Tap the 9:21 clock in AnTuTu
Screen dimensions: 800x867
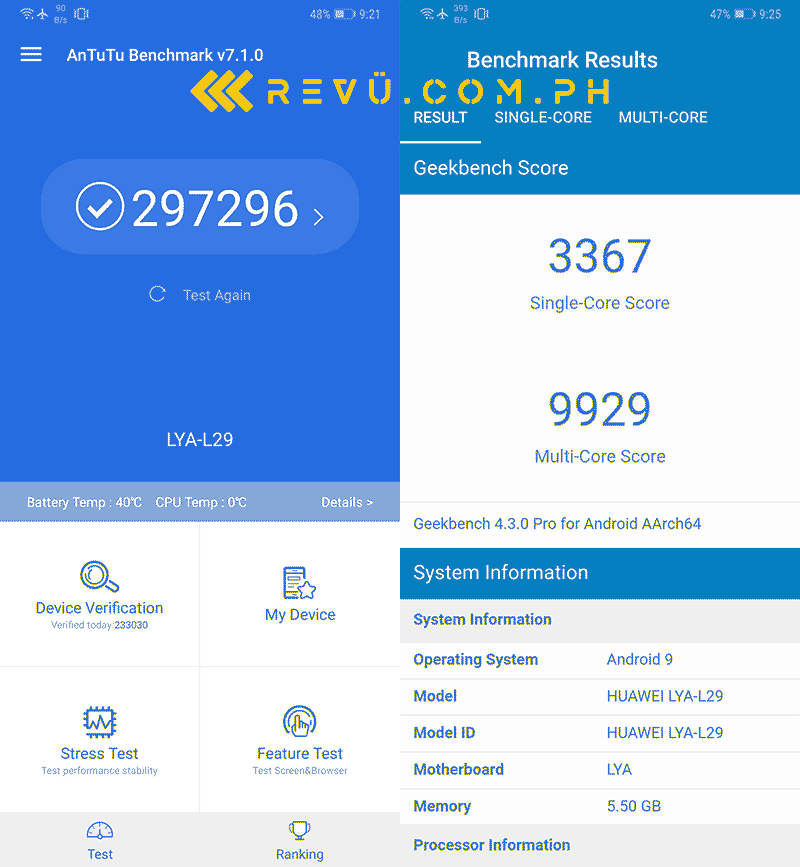coord(370,14)
